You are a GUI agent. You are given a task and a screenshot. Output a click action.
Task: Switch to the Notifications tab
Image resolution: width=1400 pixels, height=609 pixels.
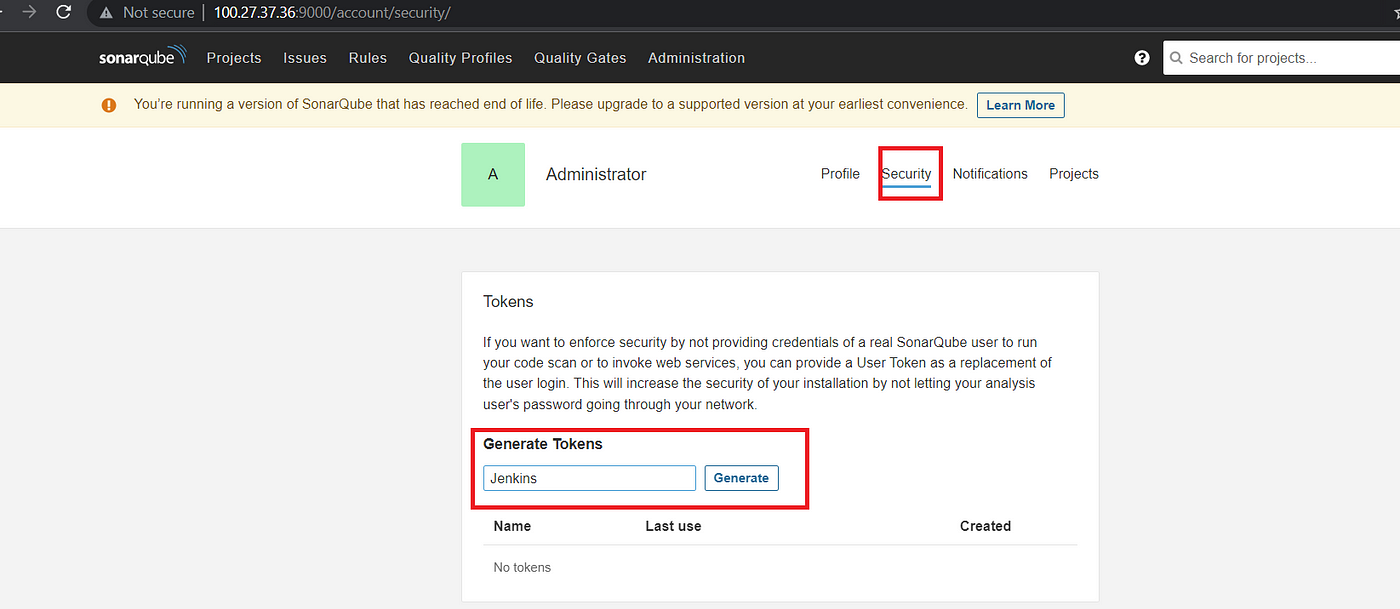point(990,174)
